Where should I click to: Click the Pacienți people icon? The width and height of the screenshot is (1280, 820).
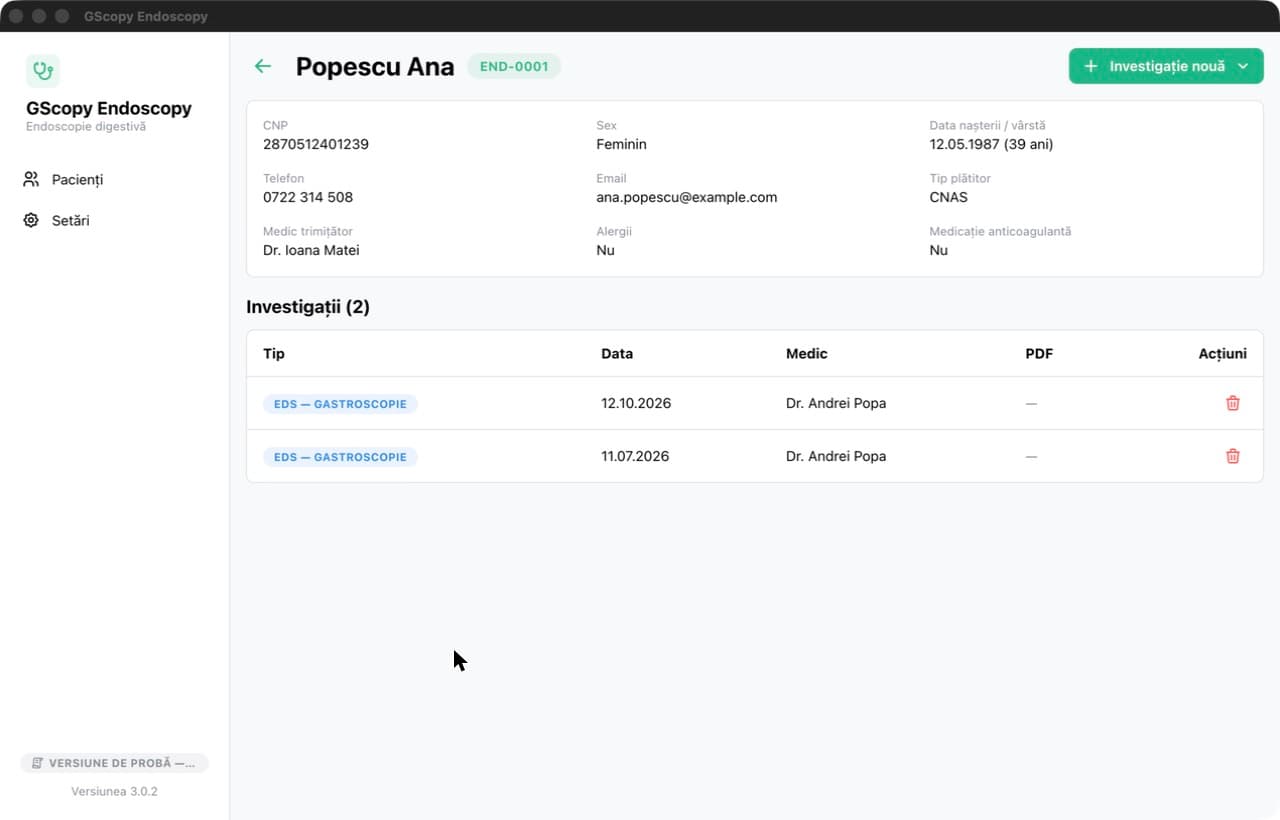(31, 180)
